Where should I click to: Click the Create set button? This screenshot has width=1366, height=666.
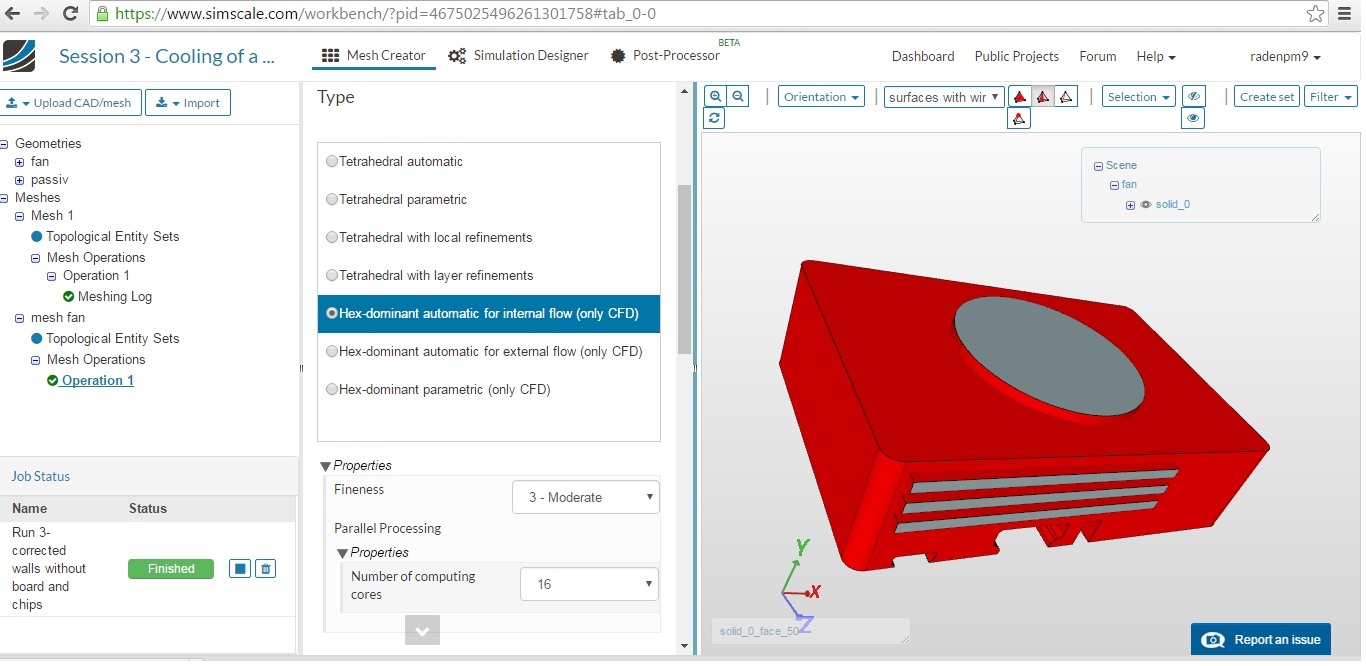pyautogui.click(x=1266, y=97)
